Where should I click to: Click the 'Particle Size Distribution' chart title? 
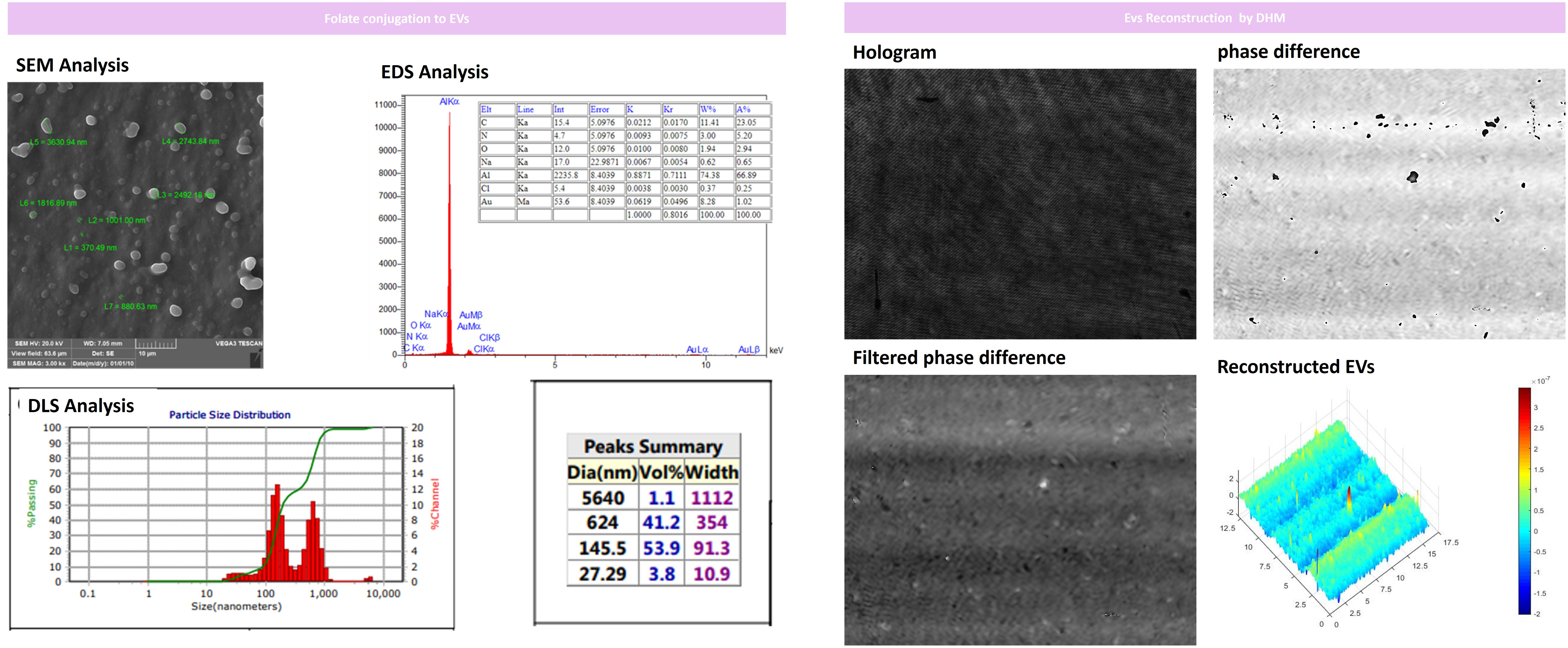click(x=229, y=415)
